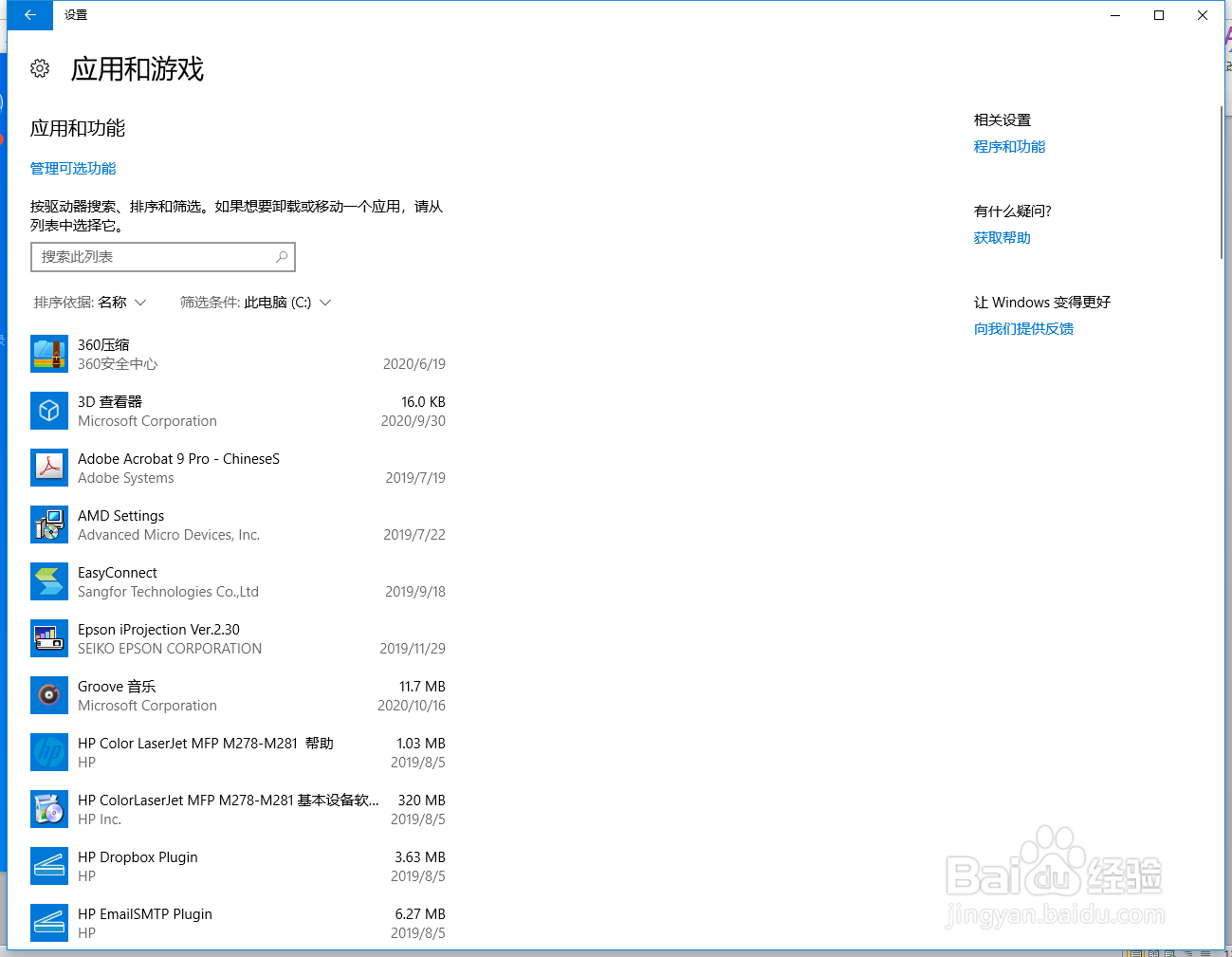The width and height of the screenshot is (1232, 957).
Task: Maximize the 设置 window
Action: (x=1159, y=15)
